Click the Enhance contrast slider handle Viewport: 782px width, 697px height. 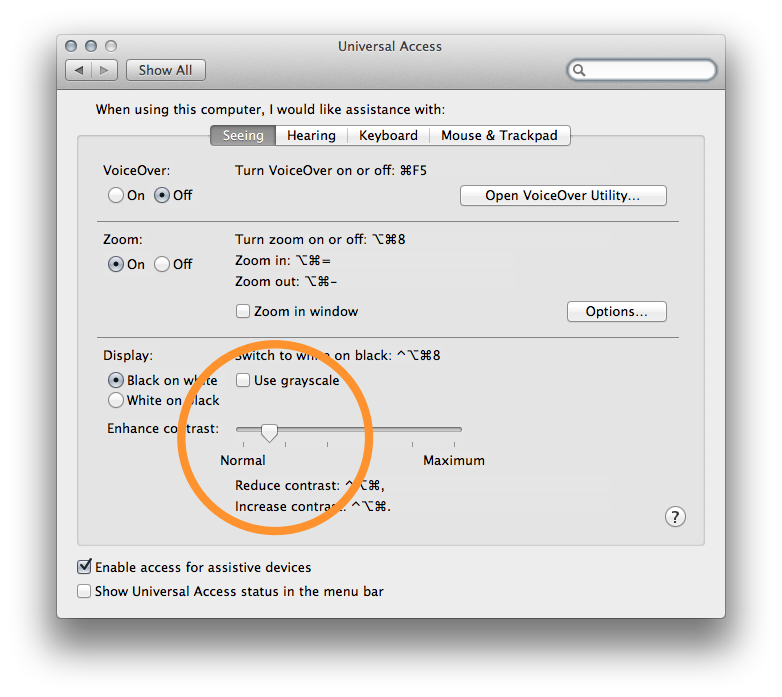pos(268,431)
